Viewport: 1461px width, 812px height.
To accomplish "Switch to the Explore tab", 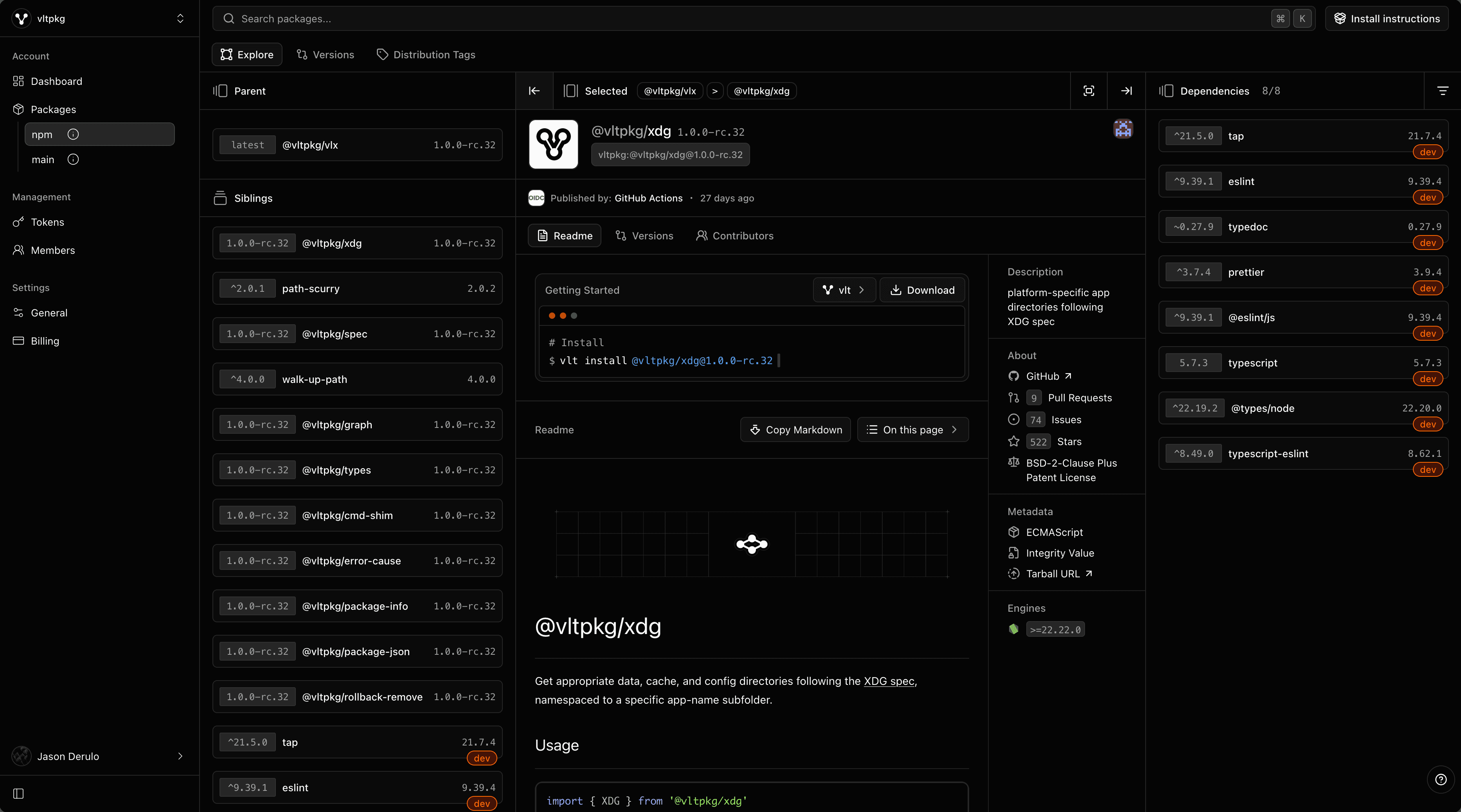I will click(247, 54).
